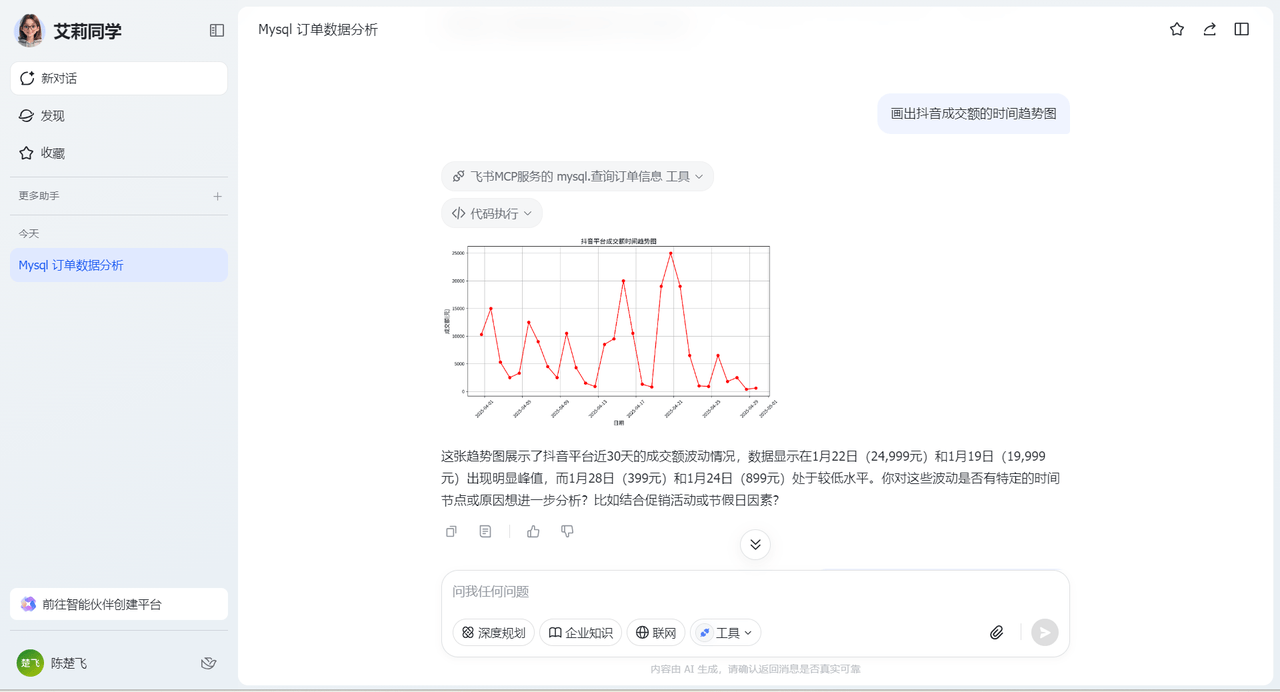Add an assistant with the 更多助手 plus icon

217,196
